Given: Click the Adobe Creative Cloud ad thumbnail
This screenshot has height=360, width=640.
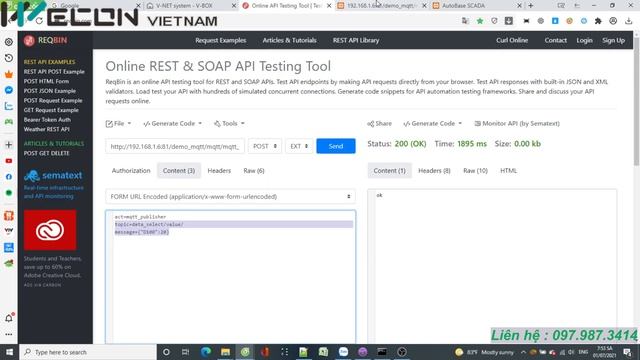Looking at the screenshot, I should tap(50, 230).
